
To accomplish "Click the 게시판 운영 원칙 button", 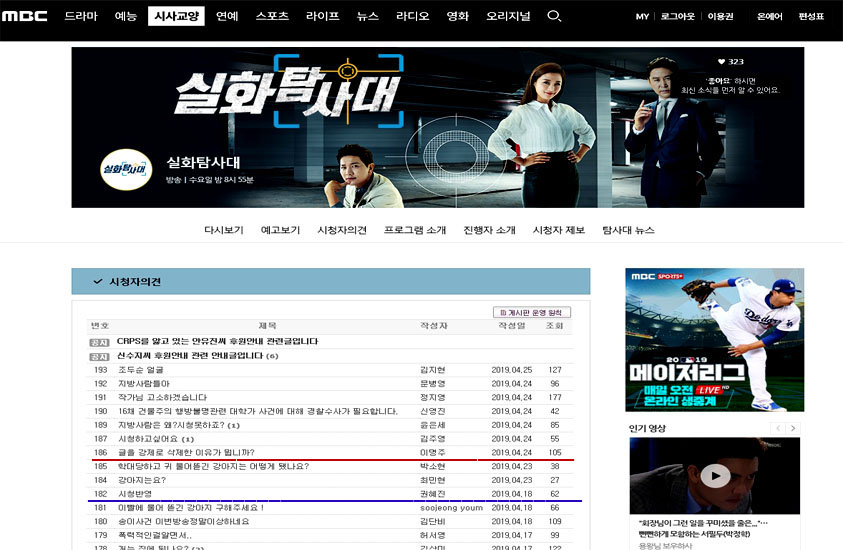I will pyautogui.click(x=531, y=312).
